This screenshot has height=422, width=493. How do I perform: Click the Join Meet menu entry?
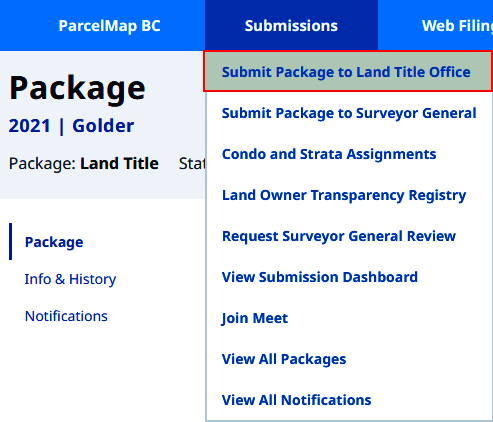[x=349, y=318]
